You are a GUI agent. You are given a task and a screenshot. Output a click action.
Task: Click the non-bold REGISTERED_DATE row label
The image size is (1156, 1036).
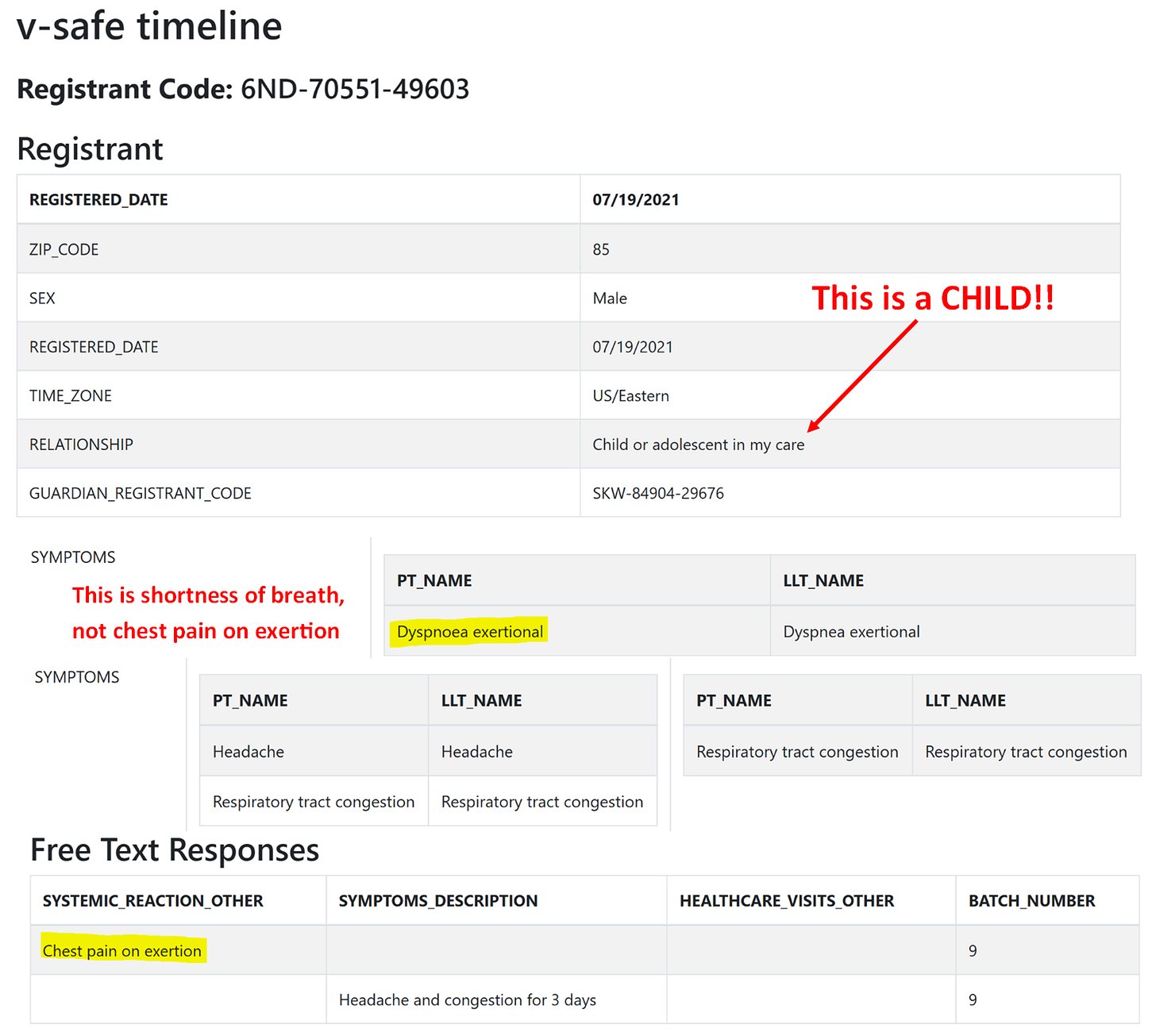point(299,347)
